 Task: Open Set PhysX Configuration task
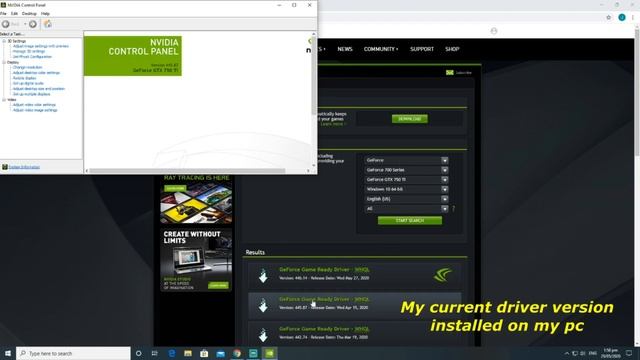pyautogui.click(x=32, y=57)
